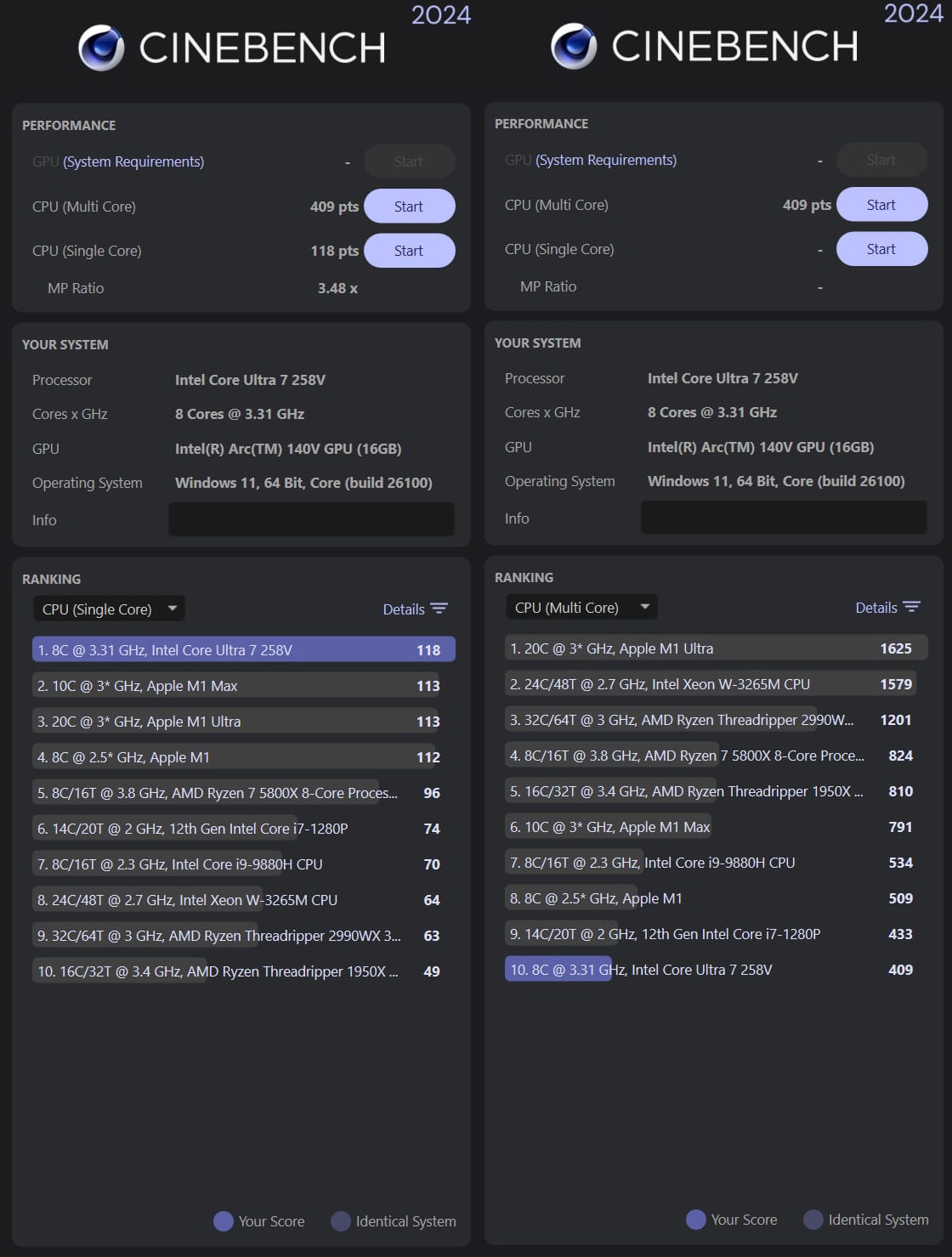The image size is (952, 1257).
Task: Click the Info text field below Windows 11 in the Single Core window
Action: [311, 519]
